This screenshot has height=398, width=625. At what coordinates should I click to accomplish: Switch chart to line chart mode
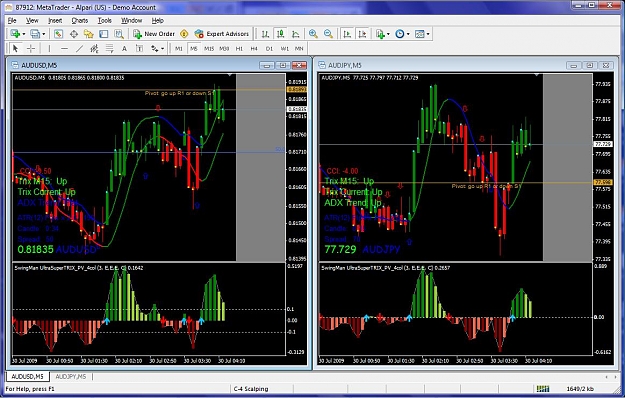pyautogui.click(x=296, y=34)
